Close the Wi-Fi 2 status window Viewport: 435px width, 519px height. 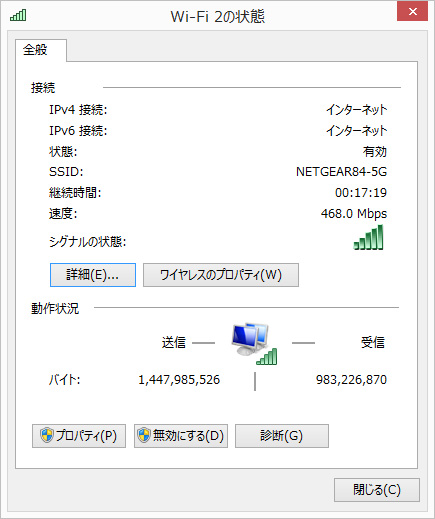pyautogui.click(x=412, y=12)
